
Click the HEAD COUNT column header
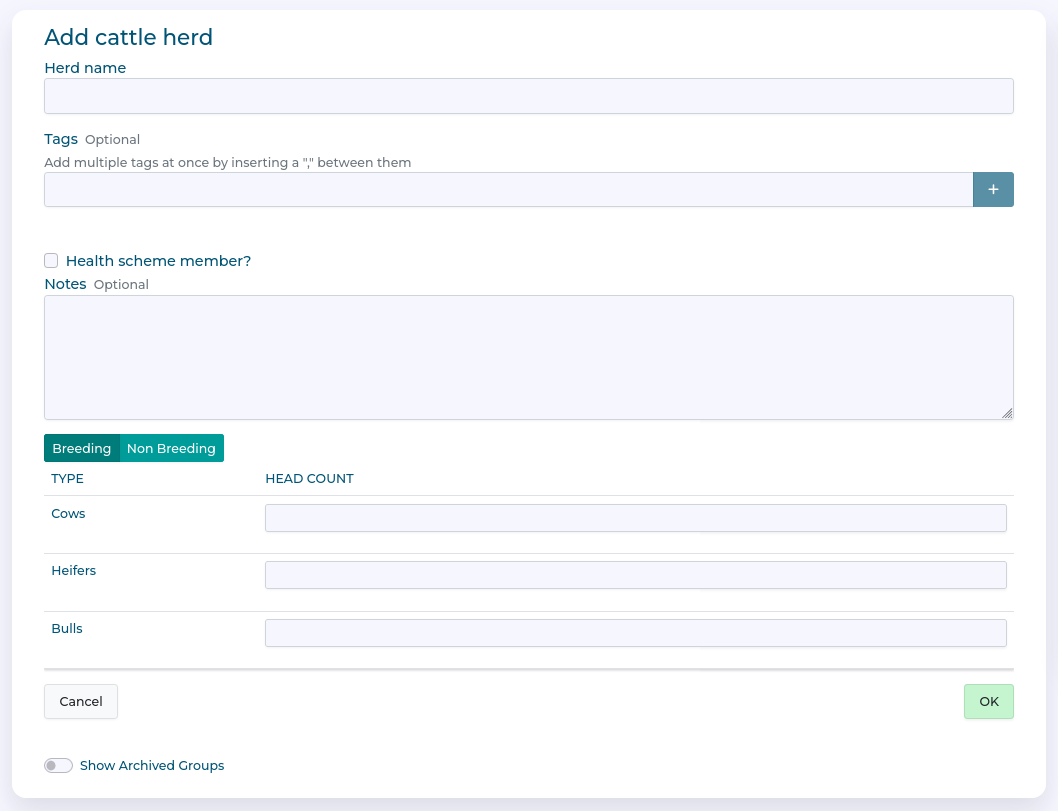coord(309,479)
